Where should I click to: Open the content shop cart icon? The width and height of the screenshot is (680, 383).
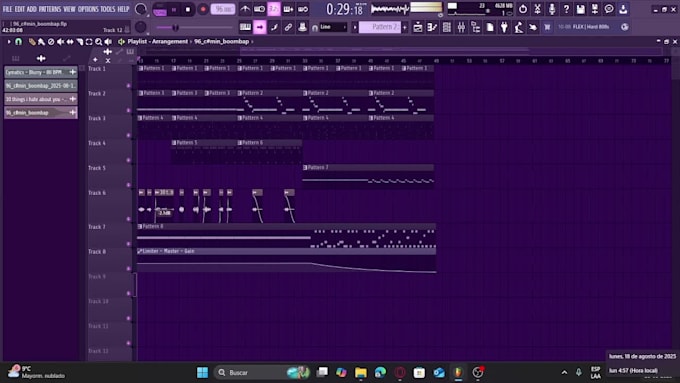[x=547, y=27]
